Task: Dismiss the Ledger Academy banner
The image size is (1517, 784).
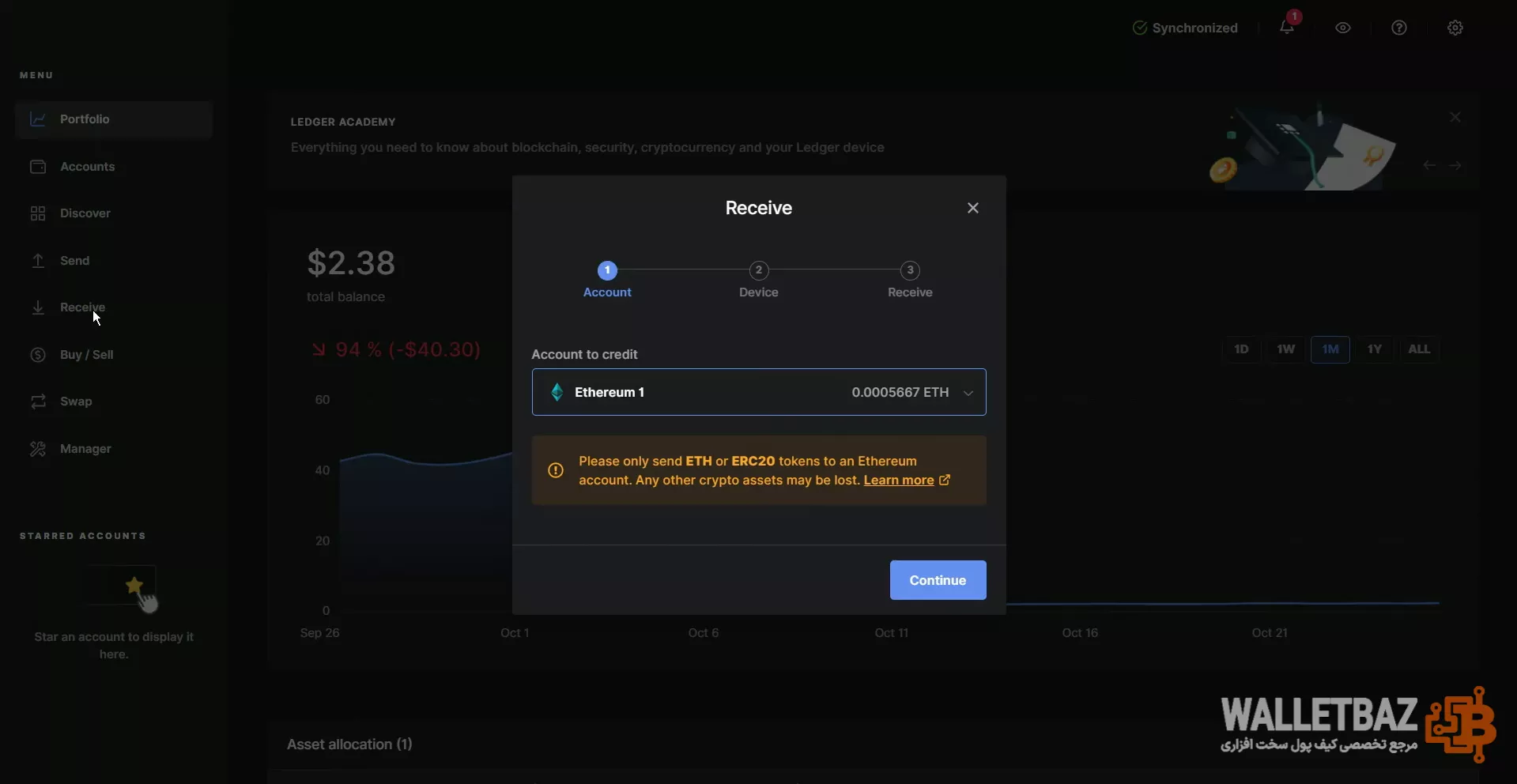Action: click(1455, 117)
